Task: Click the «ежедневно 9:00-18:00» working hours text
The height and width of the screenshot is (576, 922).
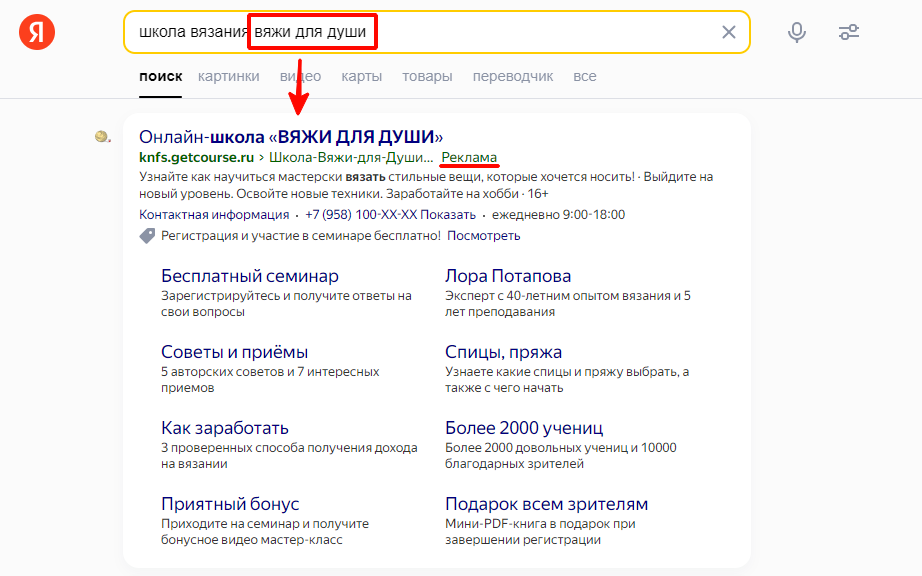Action: point(558,215)
